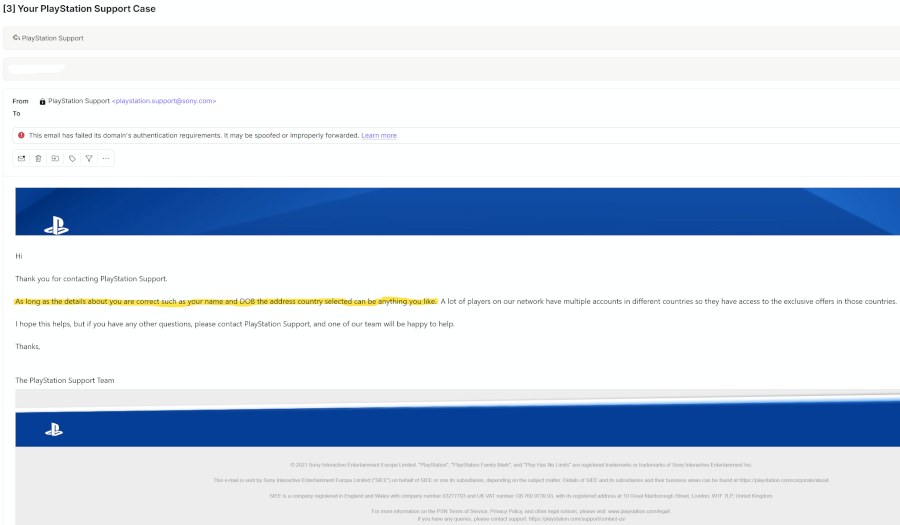900x525 pixels.
Task: Open the playstation.support@sony.com sender address
Action: pyautogui.click(x=164, y=101)
